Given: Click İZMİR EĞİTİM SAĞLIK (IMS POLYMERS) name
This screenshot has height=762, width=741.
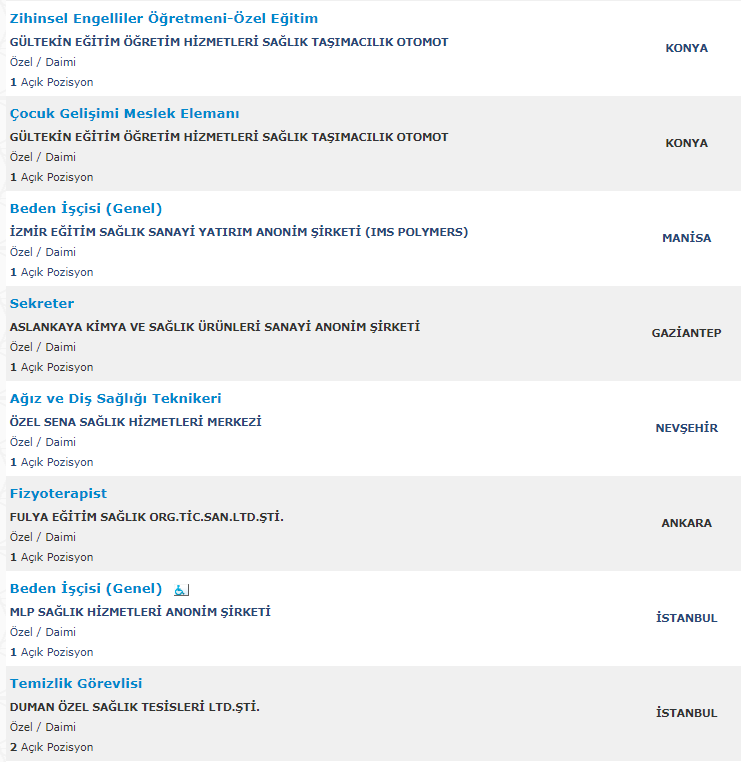Looking at the screenshot, I should pyautogui.click(x=239, y=232).
